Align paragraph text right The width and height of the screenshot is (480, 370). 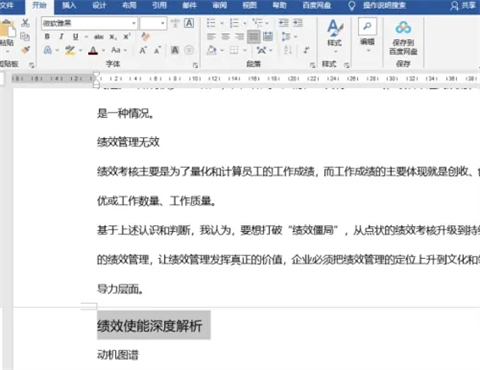point(239,36)
